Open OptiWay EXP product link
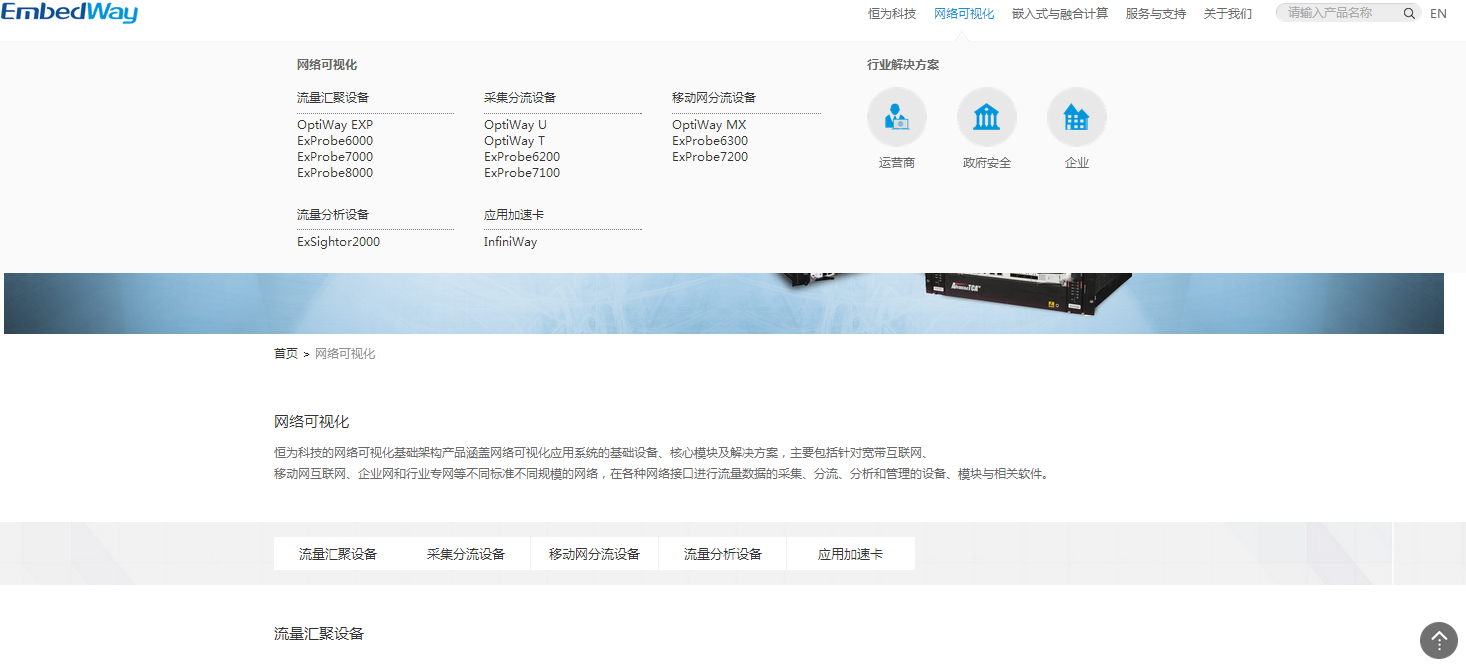Viewport: 1466px width, 672px height. (335, 125)
